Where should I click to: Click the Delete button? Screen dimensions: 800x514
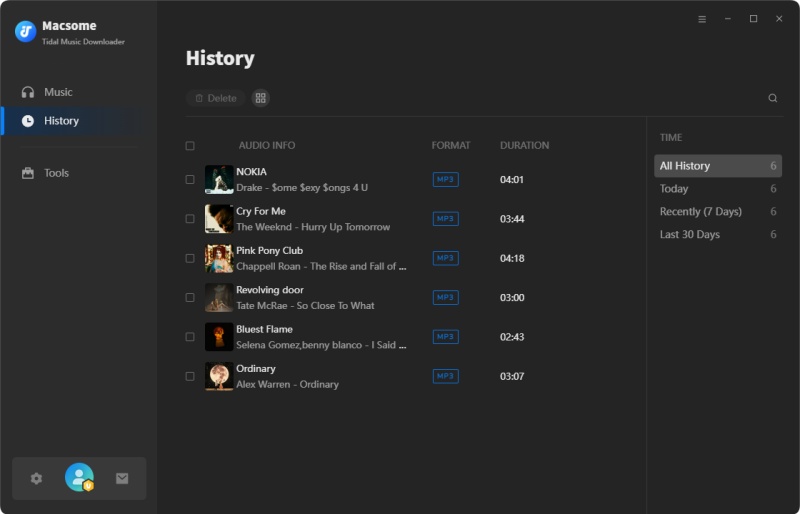(x=215, y=98)
